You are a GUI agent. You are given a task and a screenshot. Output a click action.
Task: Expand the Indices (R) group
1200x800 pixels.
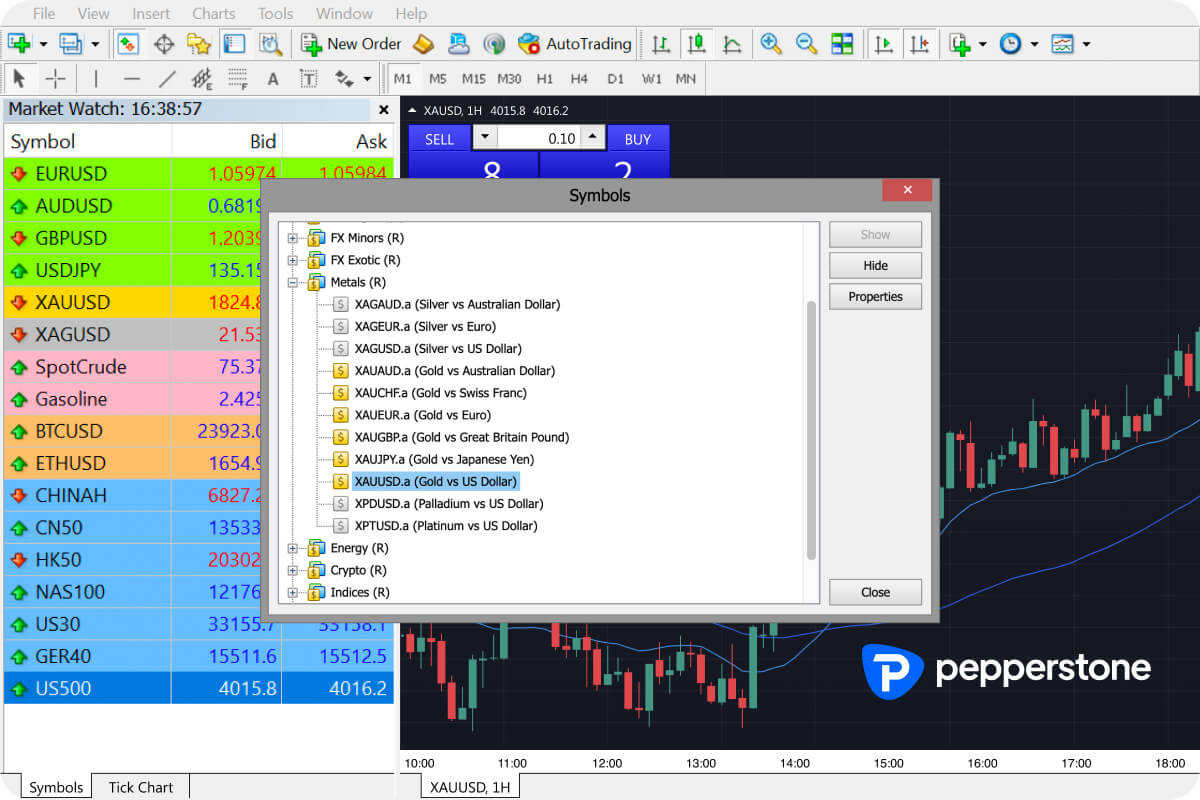[293, 592]
